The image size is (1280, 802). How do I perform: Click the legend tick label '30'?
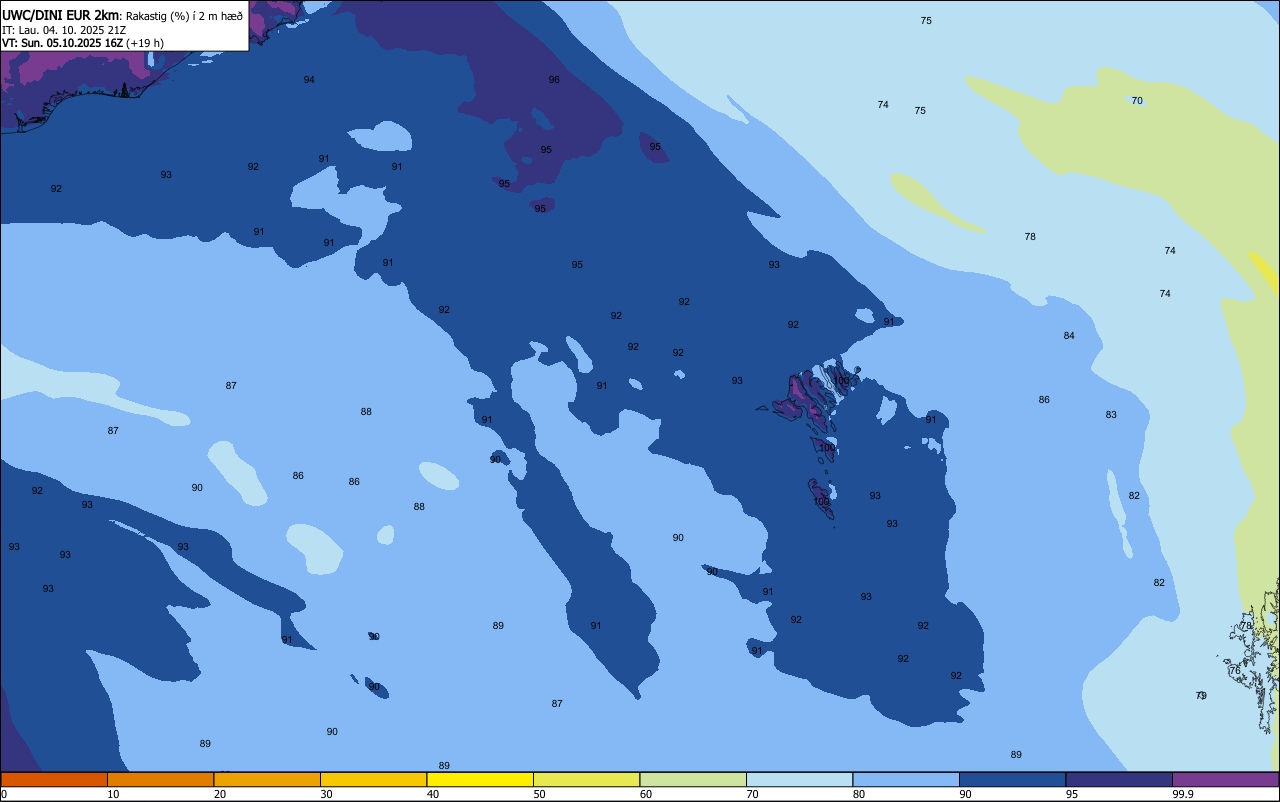[326, 794]
